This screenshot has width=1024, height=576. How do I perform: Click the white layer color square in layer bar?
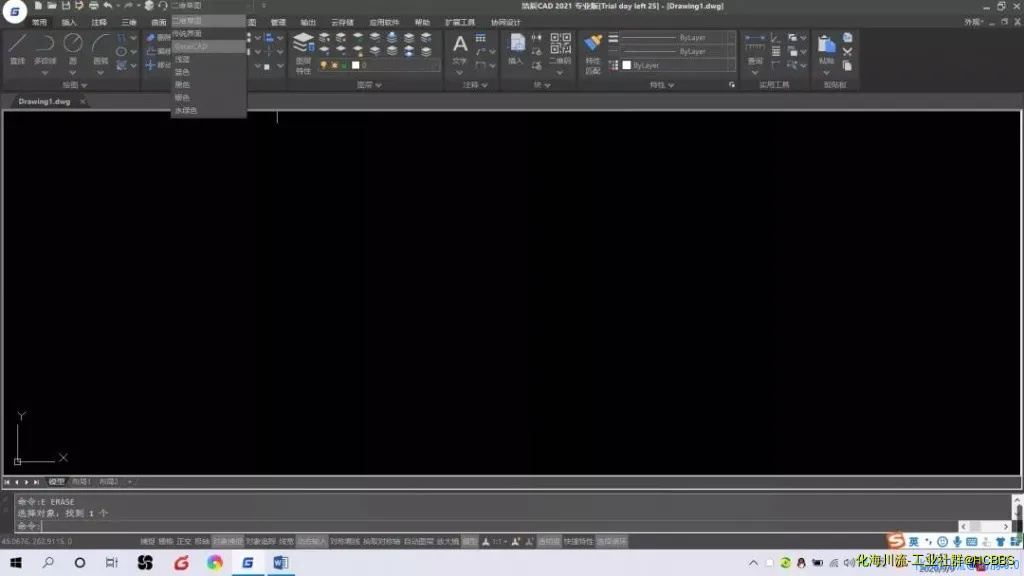[x=355, y=65]
